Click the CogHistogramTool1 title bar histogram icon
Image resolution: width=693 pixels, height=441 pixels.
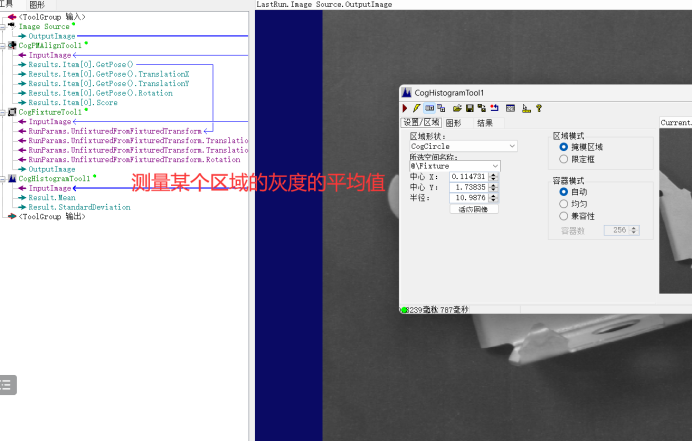click(x=407, y=93)
